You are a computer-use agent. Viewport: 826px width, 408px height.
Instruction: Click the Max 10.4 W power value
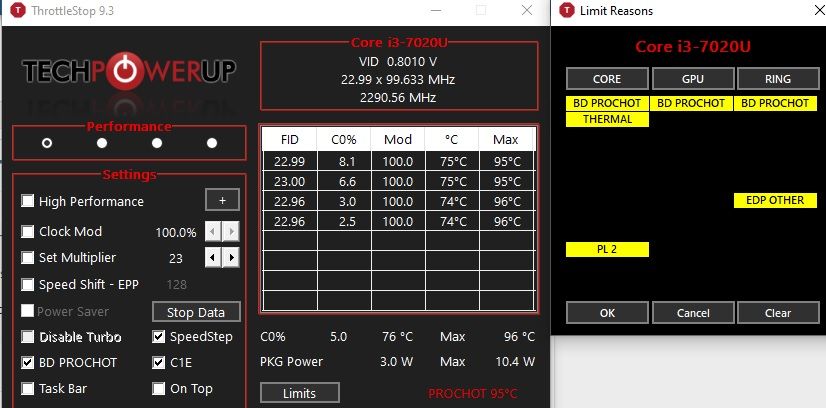tap(515, 362)
